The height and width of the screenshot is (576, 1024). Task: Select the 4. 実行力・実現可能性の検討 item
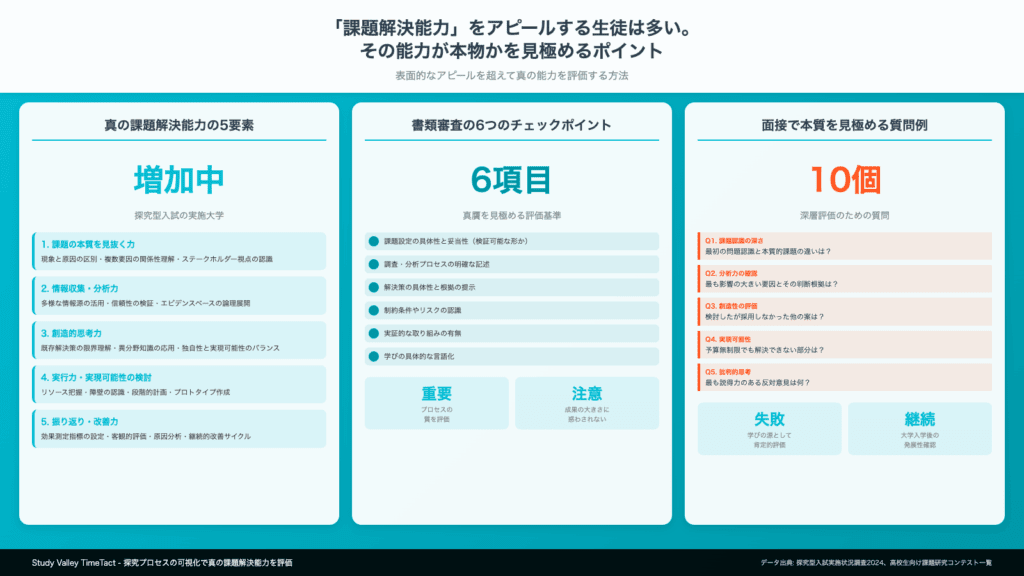[x=179, y=384]
